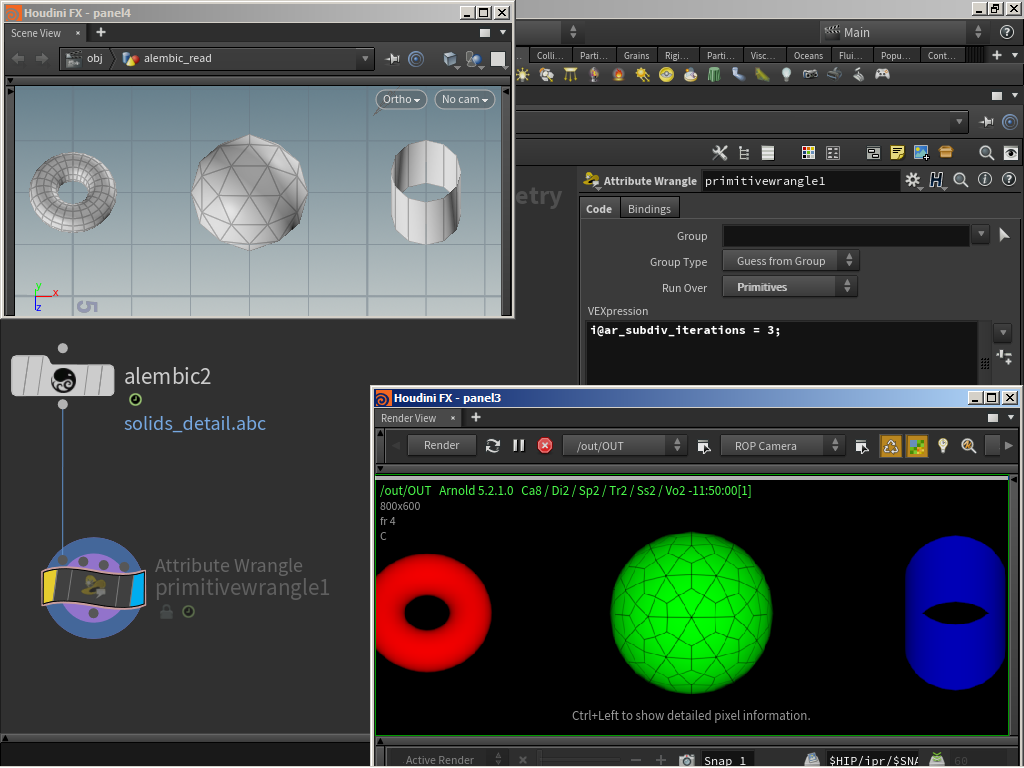Click the camera chooser icon after ROP Camera

tap(862, 446)
